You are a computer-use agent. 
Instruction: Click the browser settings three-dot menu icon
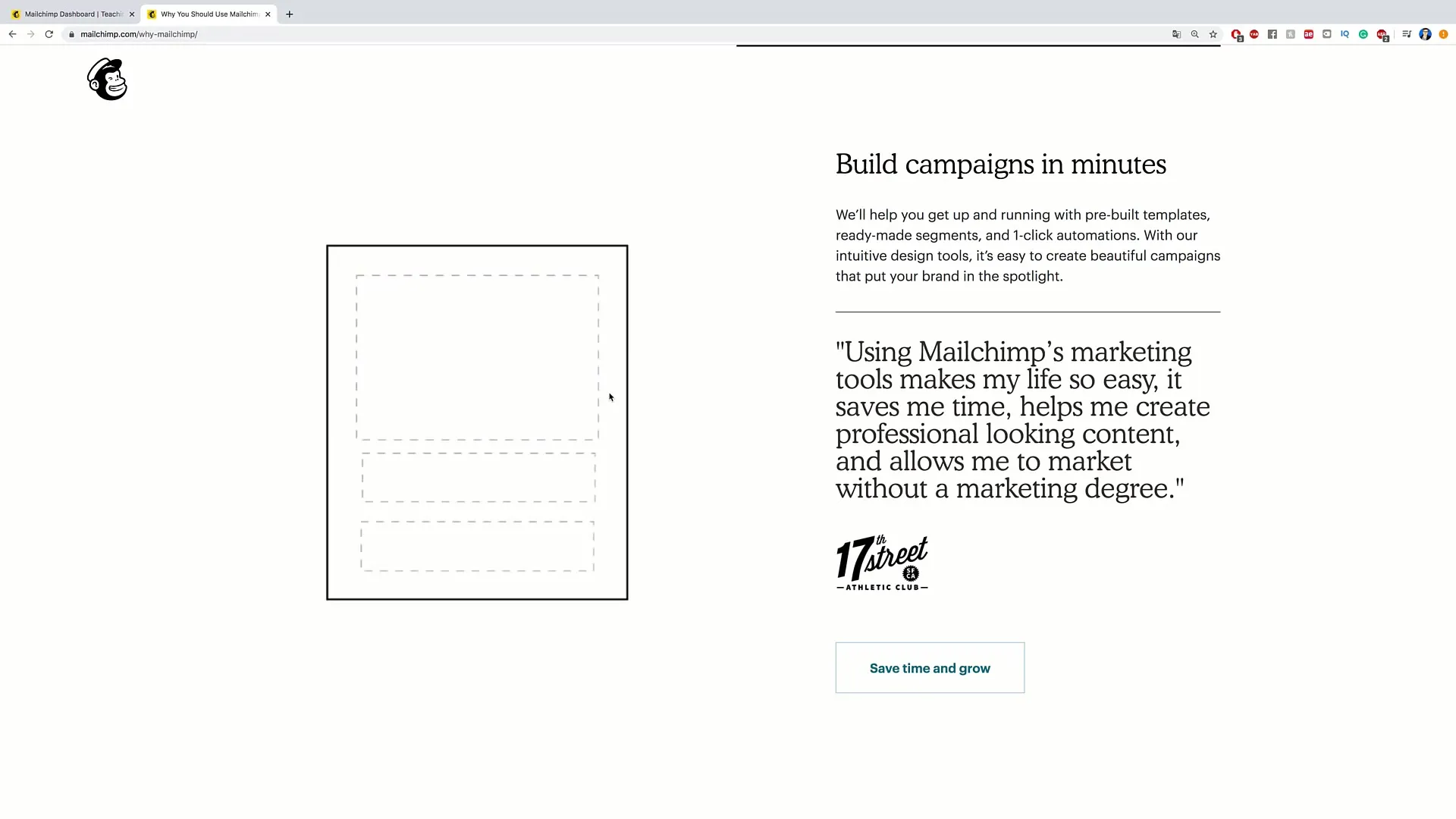click(1450, 34)
